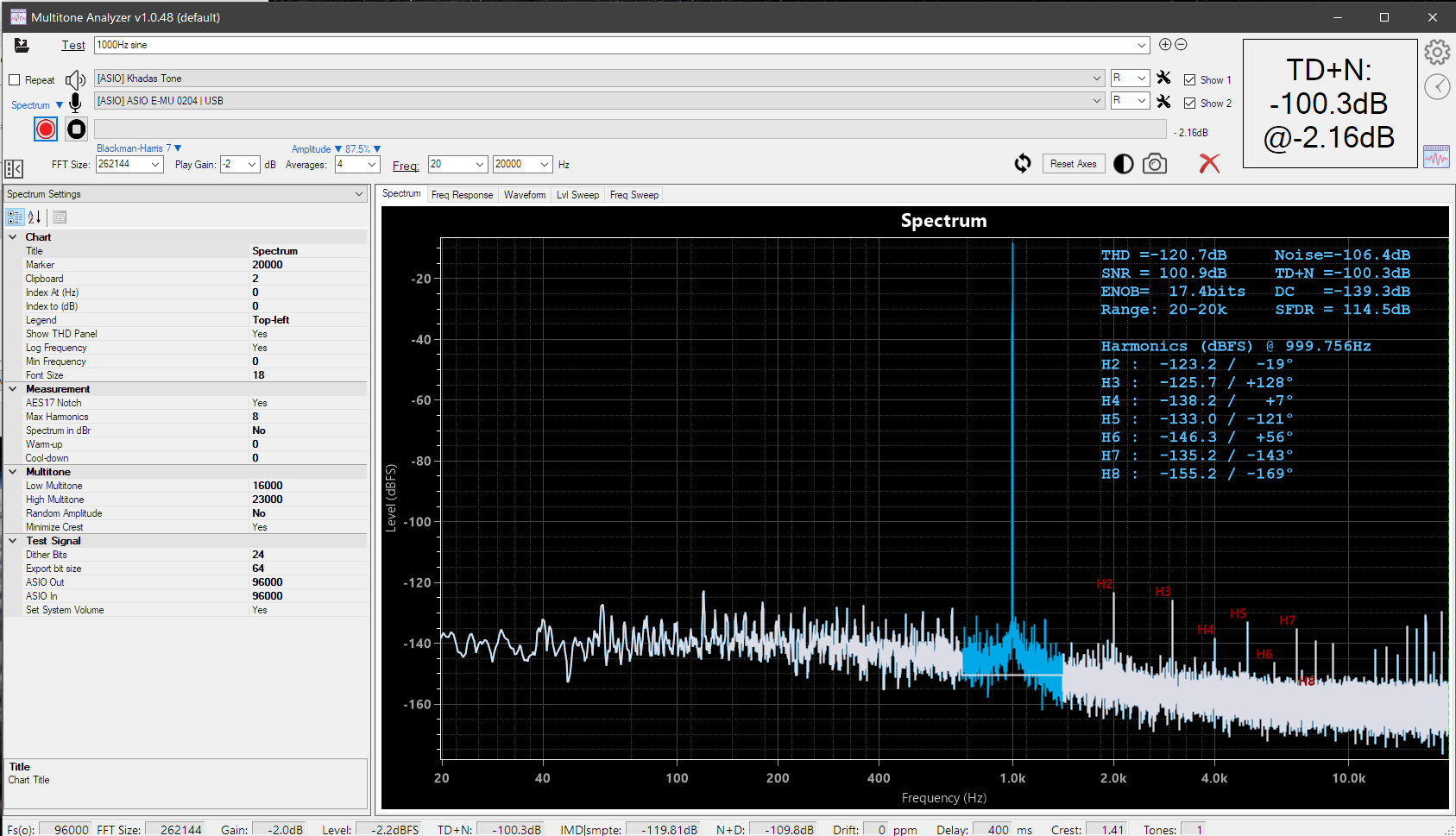Click the plus add test icon
This screenshot has height=836, width=1456.
pos(1165,44)
